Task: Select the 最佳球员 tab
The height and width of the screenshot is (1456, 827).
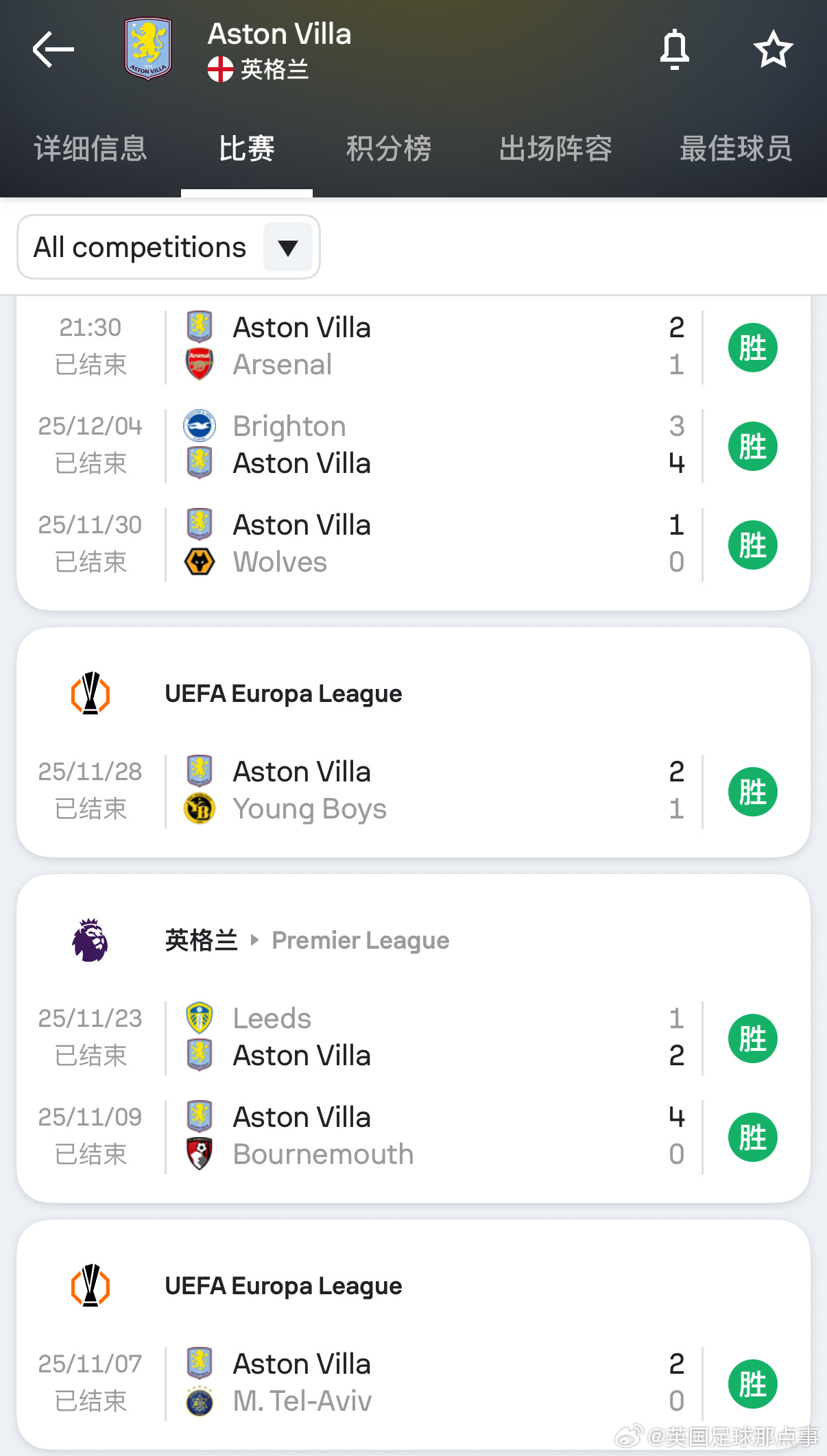Action: click(x=736, y=149)
